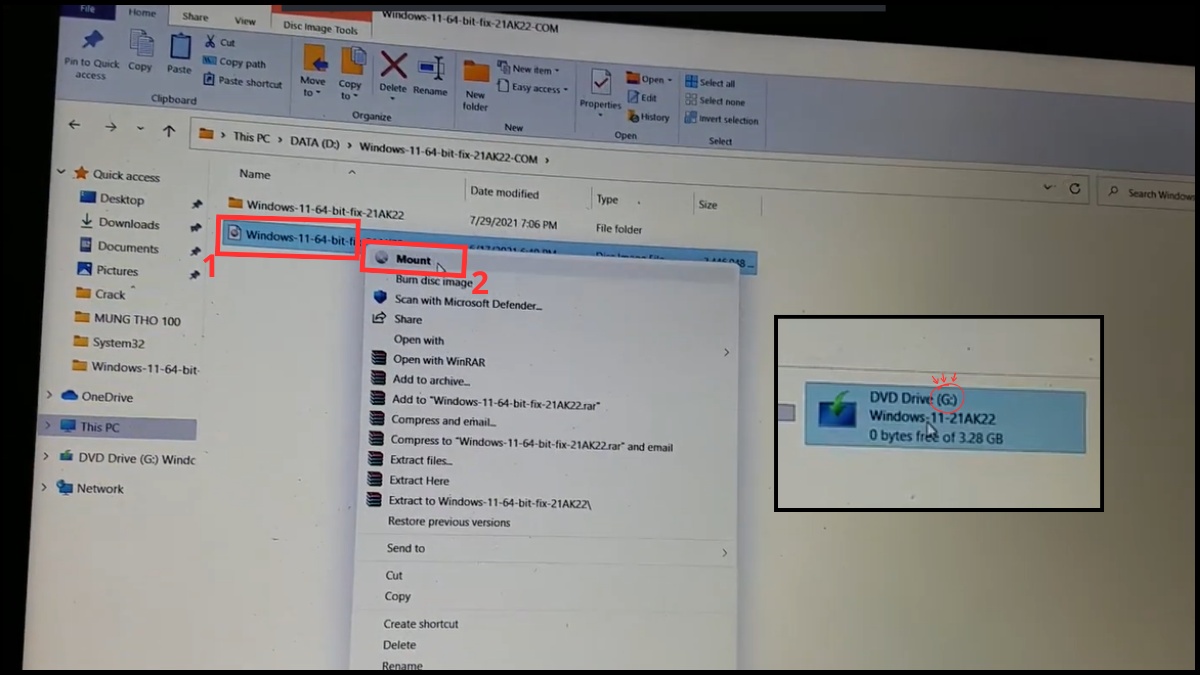Open the recent locations dropdown arrow
Image resolution: width=1200 pixels, height=675 pixels.
[140, 129]
